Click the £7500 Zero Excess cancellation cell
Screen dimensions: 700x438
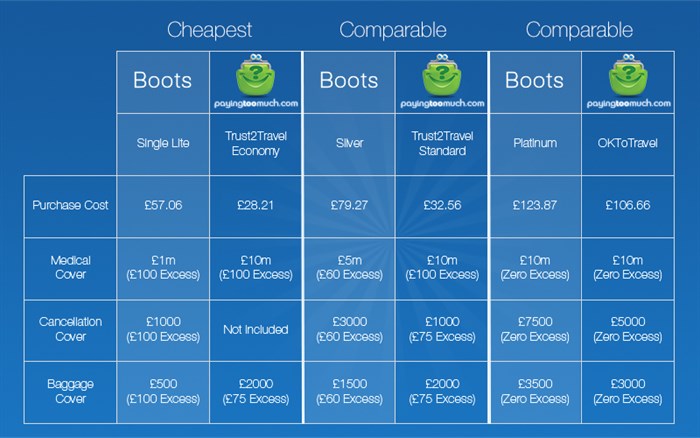click(x=535, y=330)
